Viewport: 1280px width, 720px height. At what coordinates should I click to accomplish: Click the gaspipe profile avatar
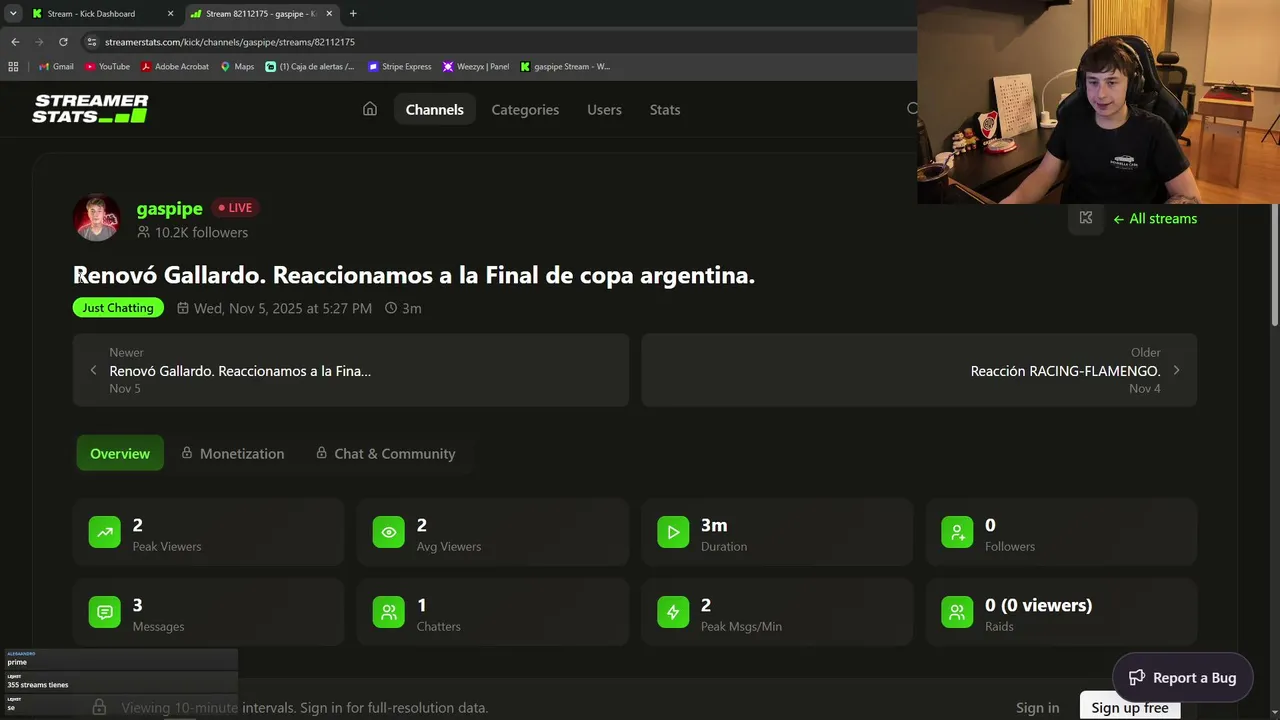[97, 217]
